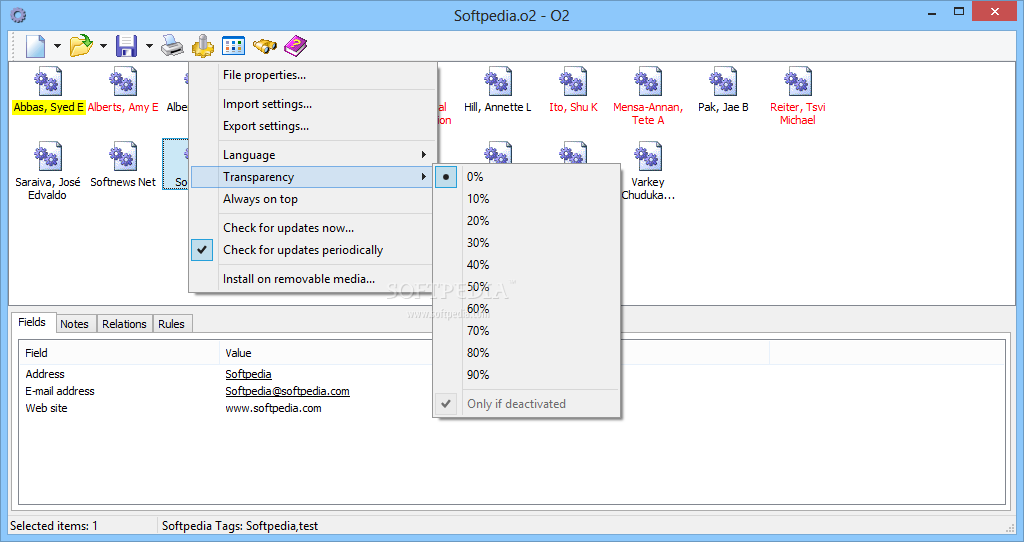The width and height of the screenshot is (1024, 542).
Task: Toggle Always on top option
Action: (x=313, y=199)
